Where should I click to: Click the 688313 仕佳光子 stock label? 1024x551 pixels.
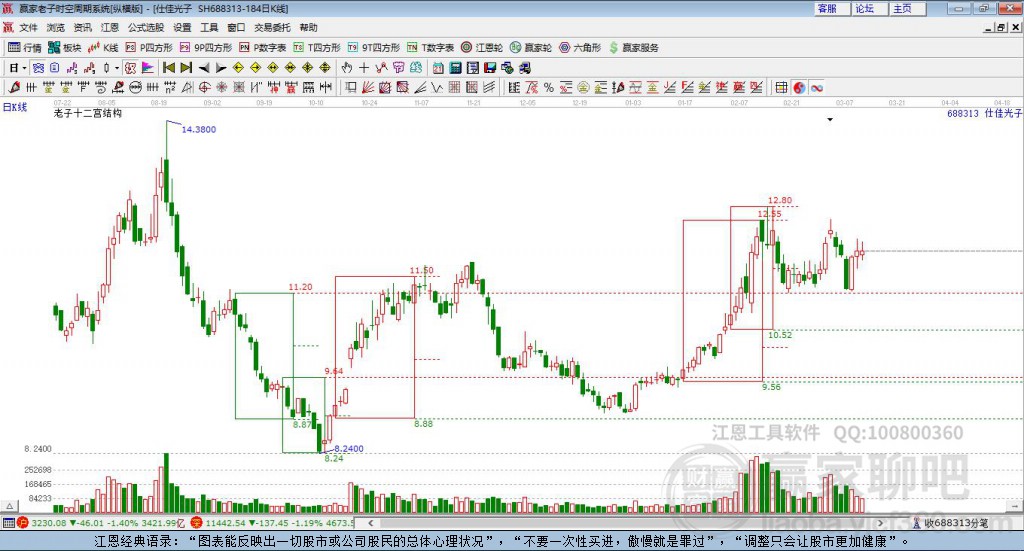[984, 113]
